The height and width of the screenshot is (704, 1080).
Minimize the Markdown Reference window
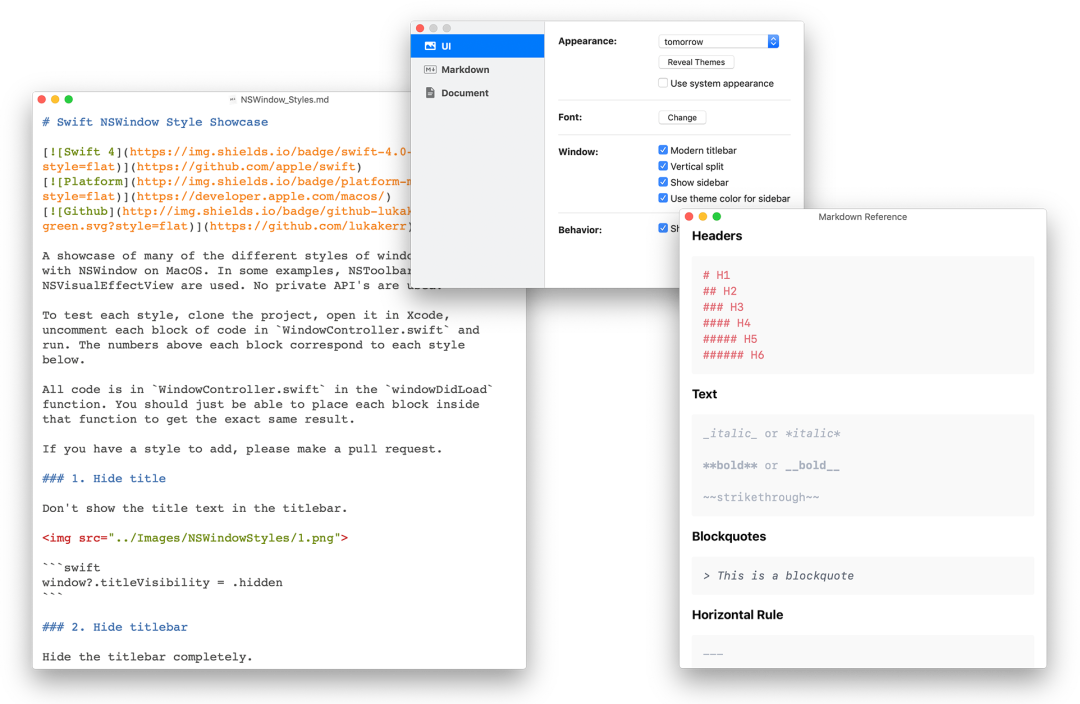pos(703,216)
